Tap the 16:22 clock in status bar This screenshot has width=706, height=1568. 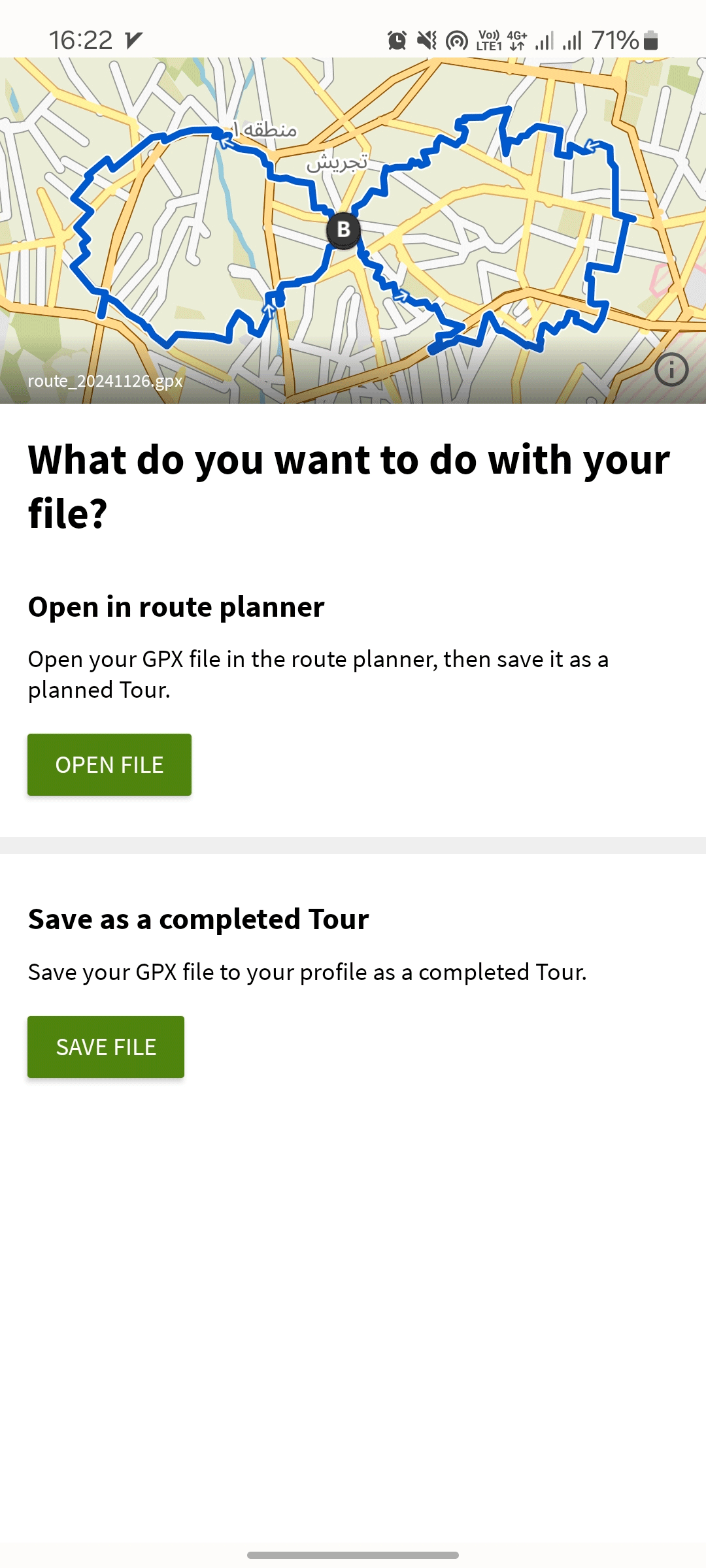81,41
